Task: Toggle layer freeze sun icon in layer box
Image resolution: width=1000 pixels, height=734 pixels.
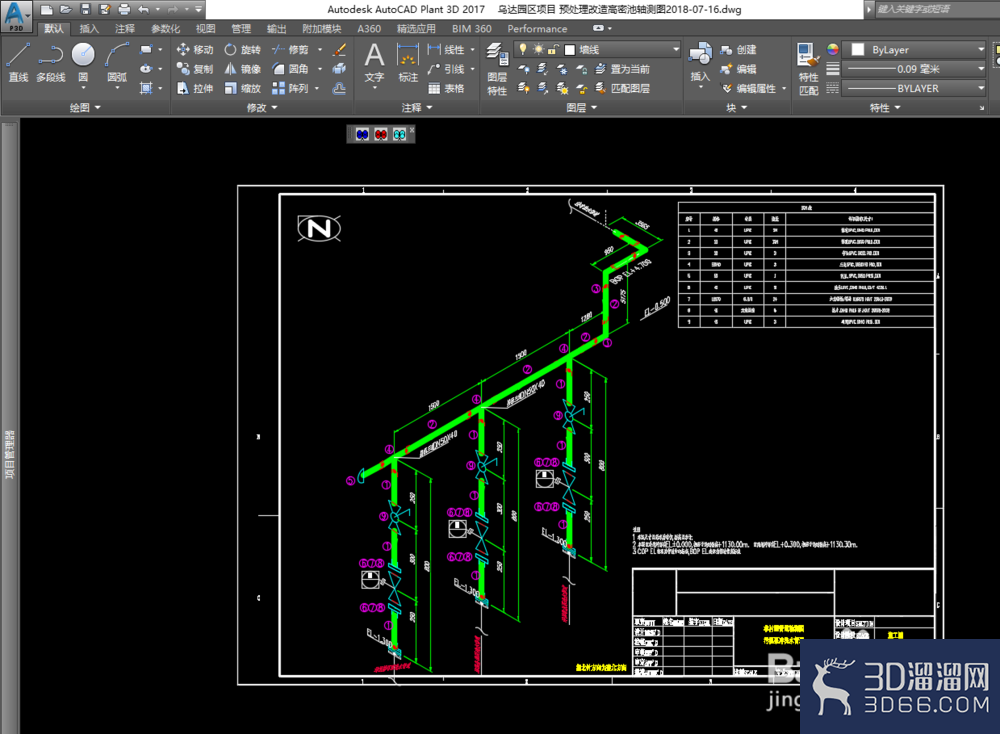Action: click(x=539, y=49)
